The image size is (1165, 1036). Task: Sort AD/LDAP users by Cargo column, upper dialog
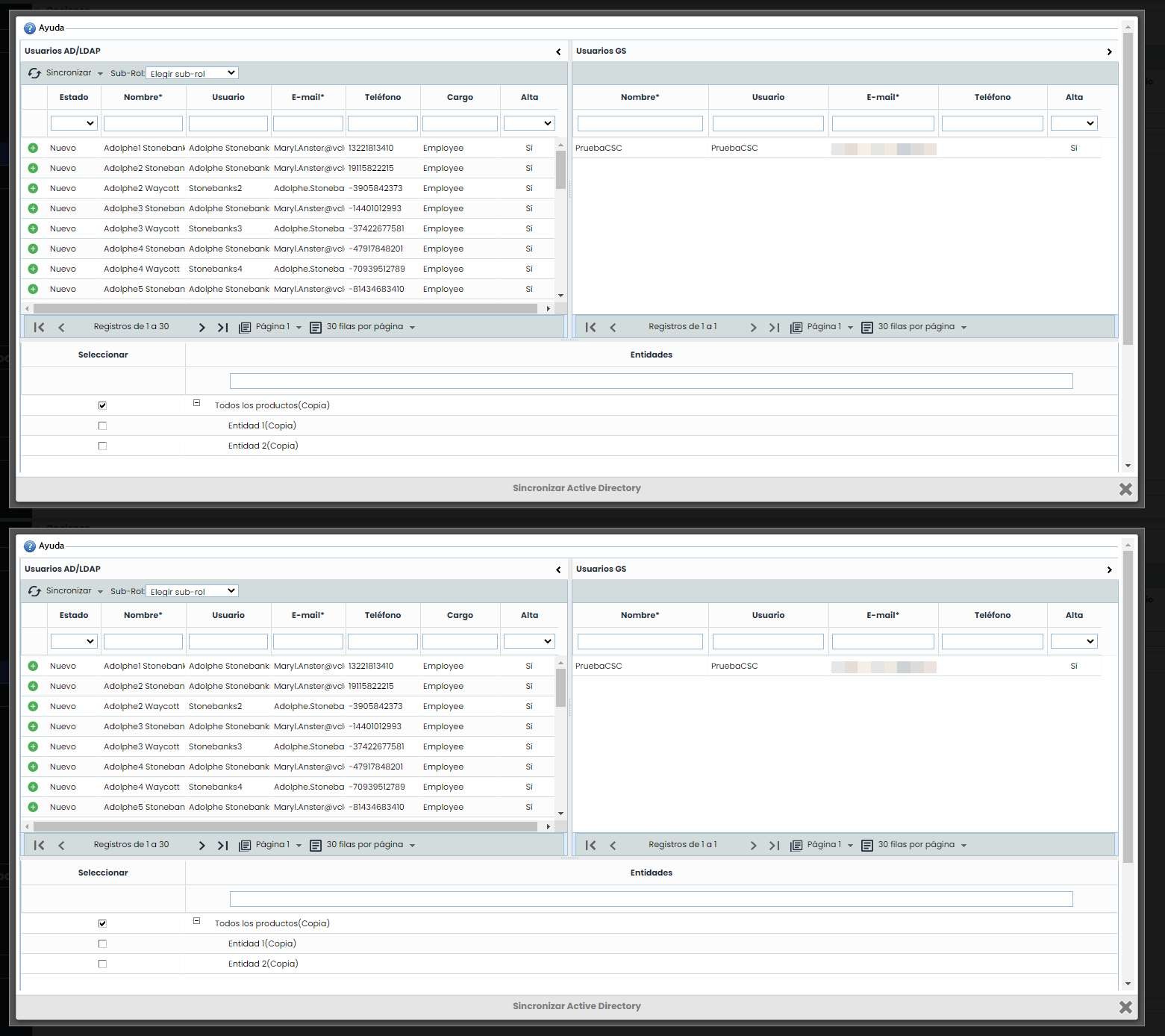[460, 97]
